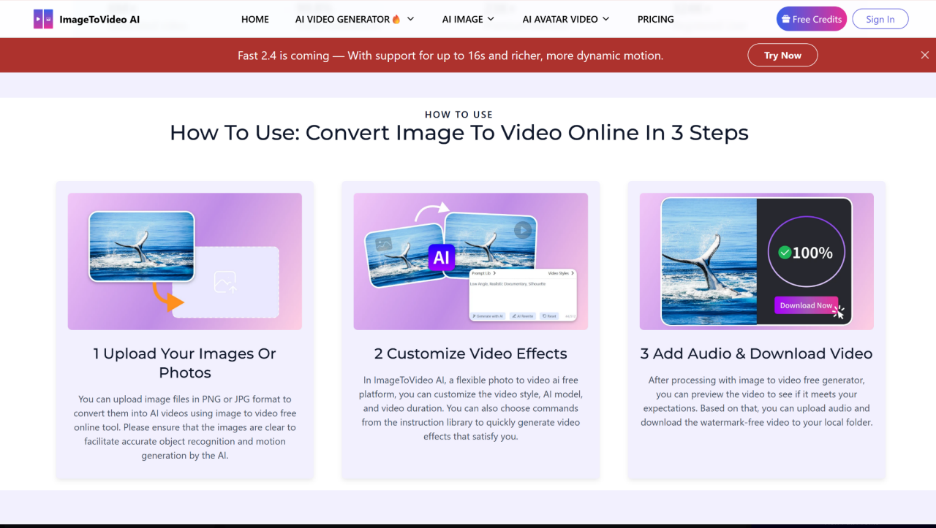Screen dimensions: 936x528
Task: Click the Download Now button in illustration
Action: [x=805, y=305]
